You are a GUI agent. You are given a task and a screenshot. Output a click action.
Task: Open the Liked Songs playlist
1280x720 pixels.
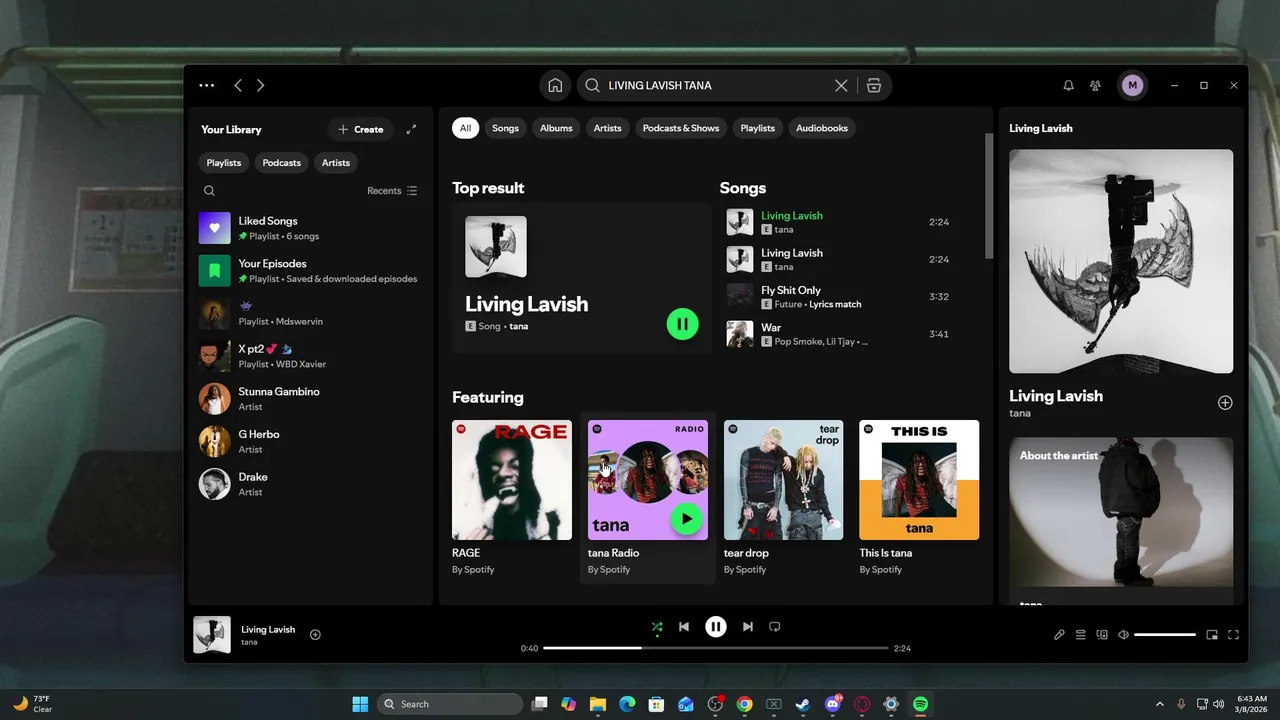(310, 228)
